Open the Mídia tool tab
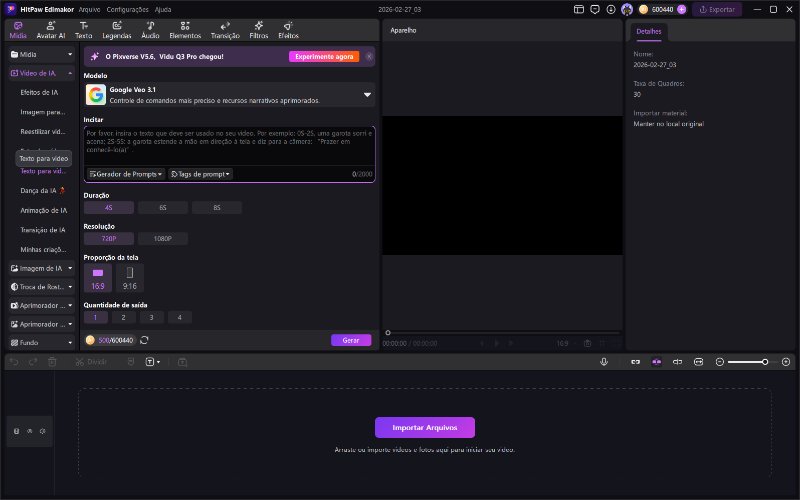The height and width of the screenshot is (500, 800). (x=18, y=30)
